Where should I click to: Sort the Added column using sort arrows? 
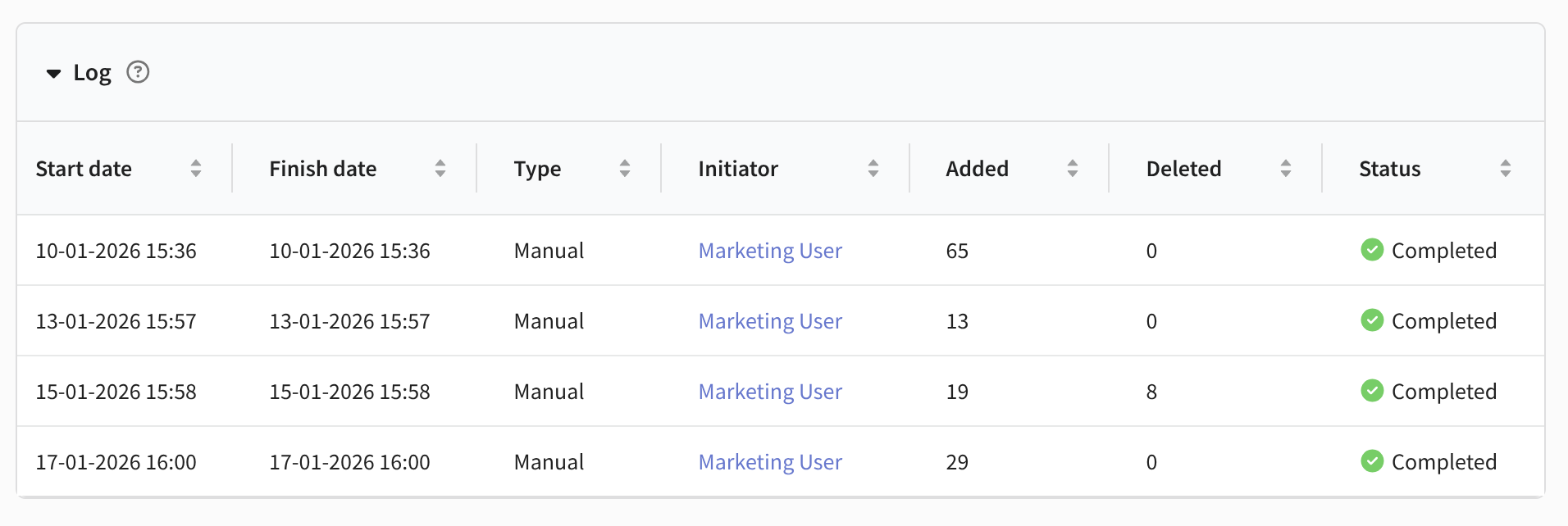coord(1073,169)
